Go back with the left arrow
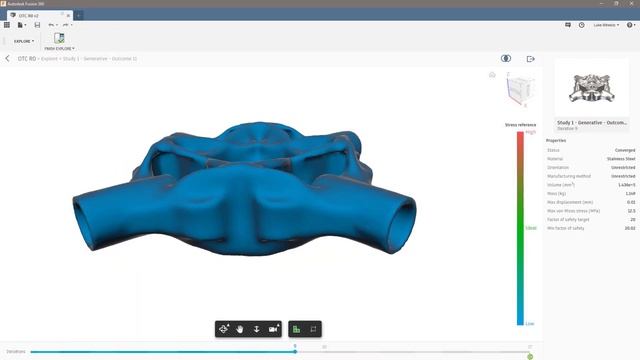 pos(7,59)
